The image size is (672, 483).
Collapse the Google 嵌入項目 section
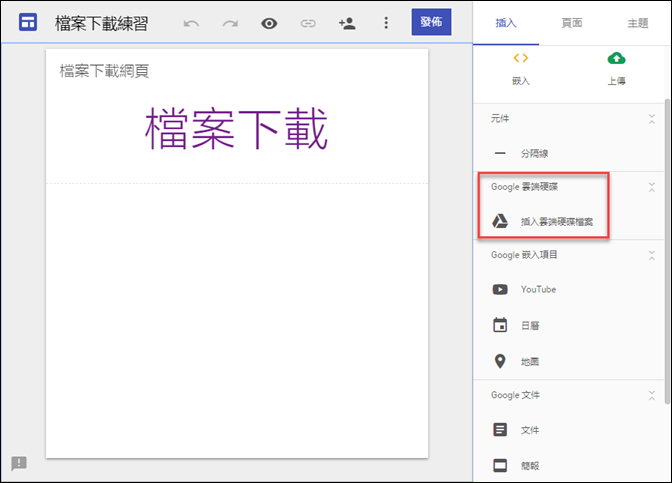(x=651, y=255)
